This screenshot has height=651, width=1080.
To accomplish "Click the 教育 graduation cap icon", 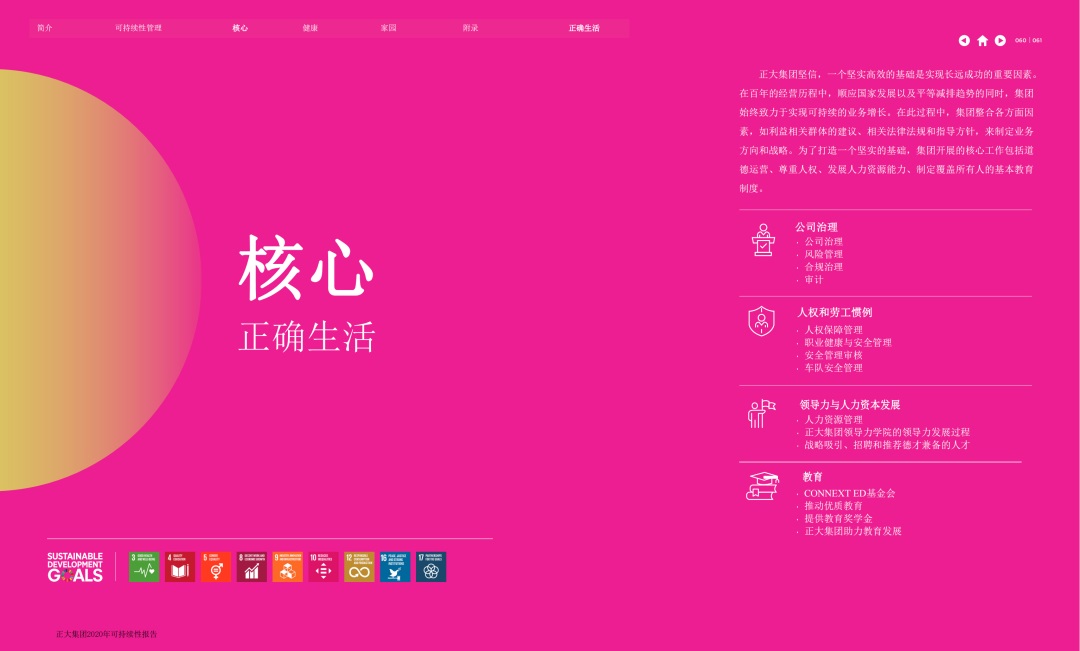I will click(763, 486).
